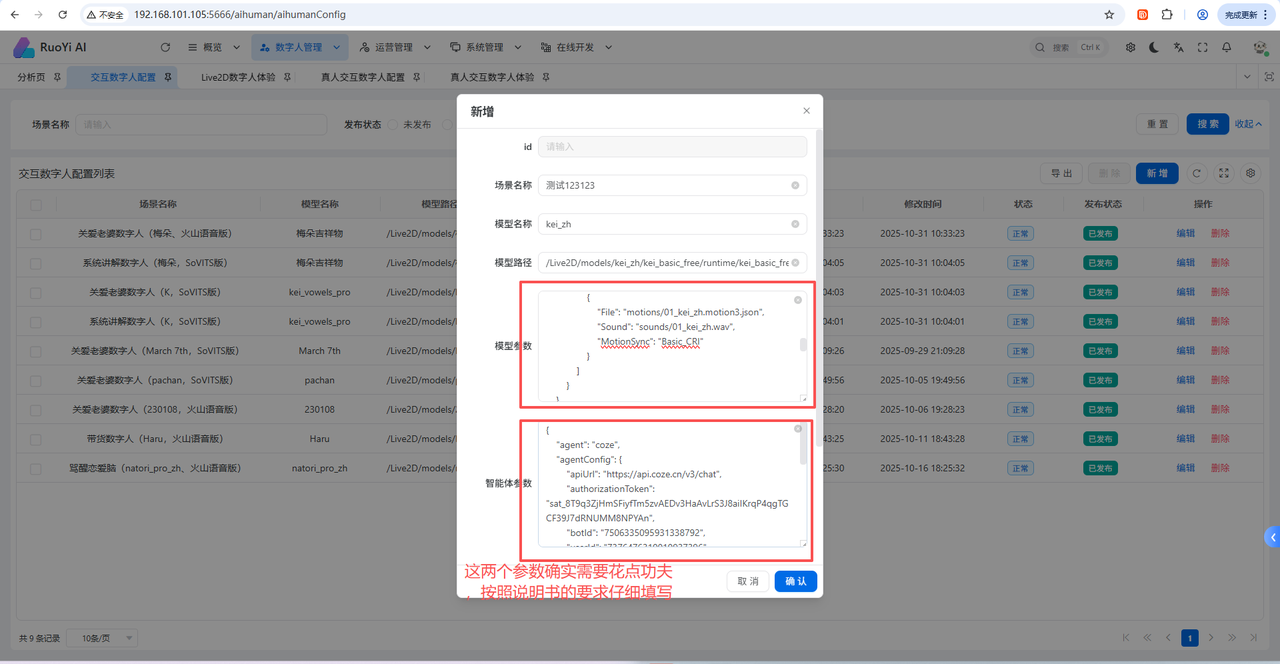Click inside the 模型路径 input field

click(x=665, y=263)
